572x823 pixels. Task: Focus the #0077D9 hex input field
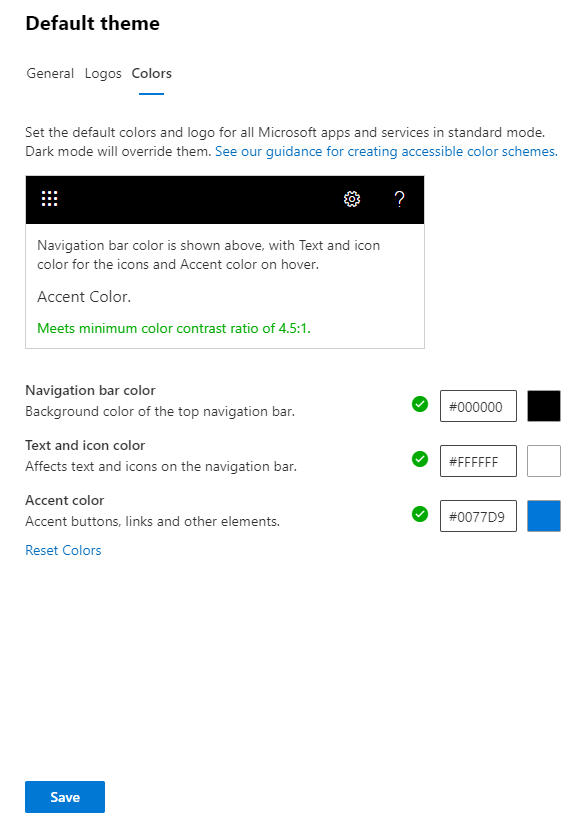pyautogui.click(x=478, y=516)
